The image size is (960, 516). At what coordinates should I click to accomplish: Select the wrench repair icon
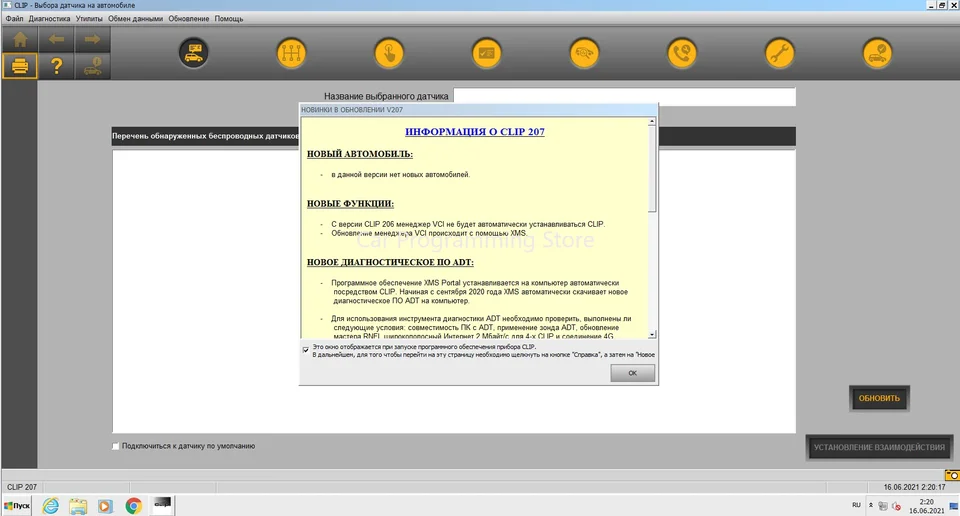tap(779, 53)
